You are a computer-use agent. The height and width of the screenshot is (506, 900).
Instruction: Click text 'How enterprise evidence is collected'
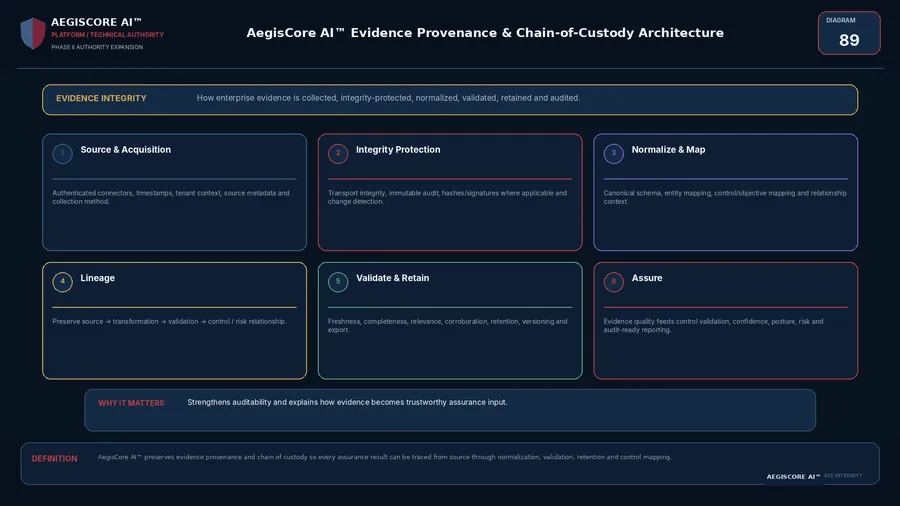pos(266,98)
